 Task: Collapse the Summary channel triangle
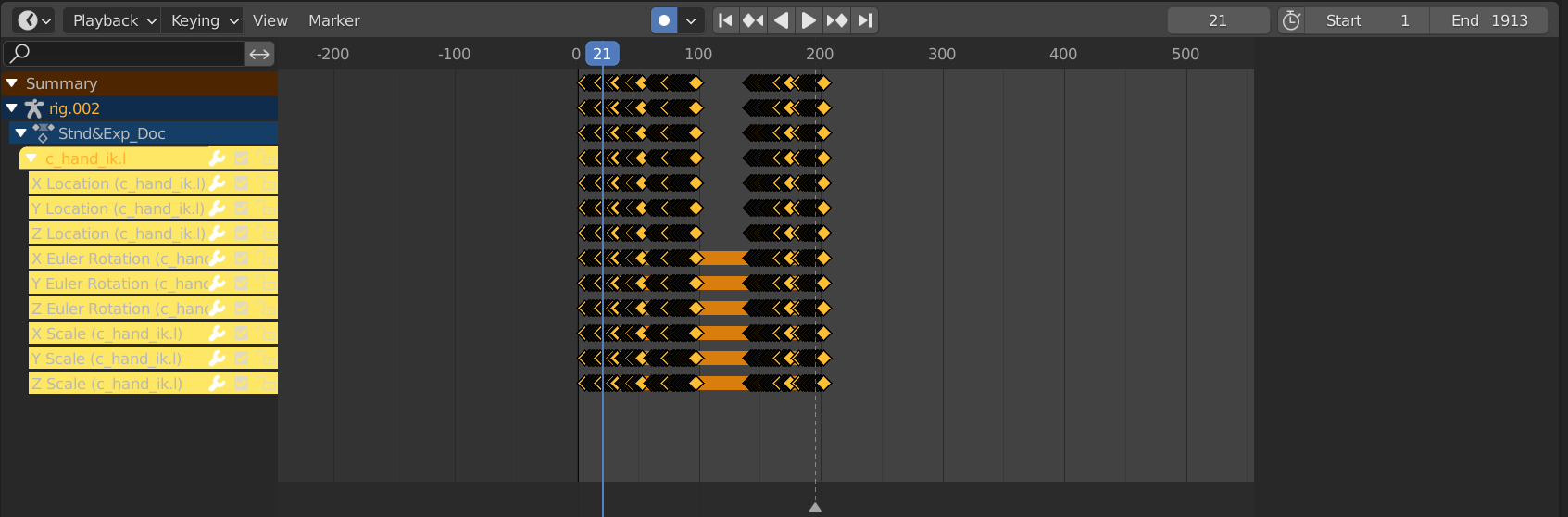pyautogui.click(x=12, y=83)
